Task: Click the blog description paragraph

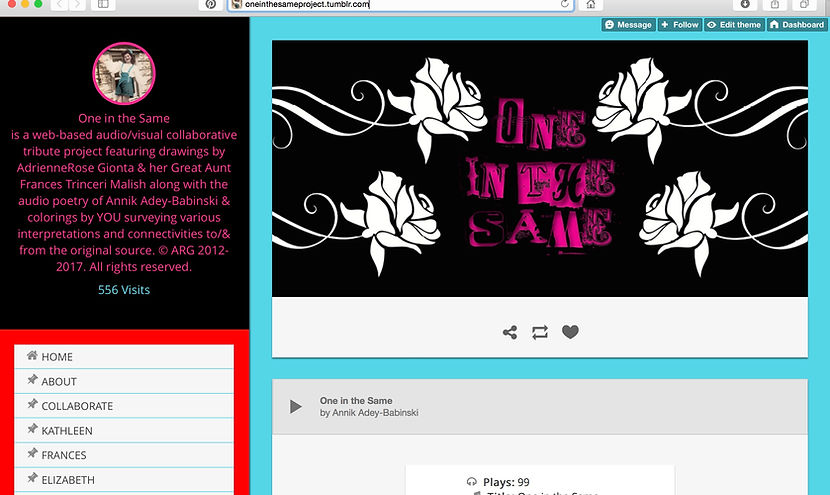Action: pos(124,201)
